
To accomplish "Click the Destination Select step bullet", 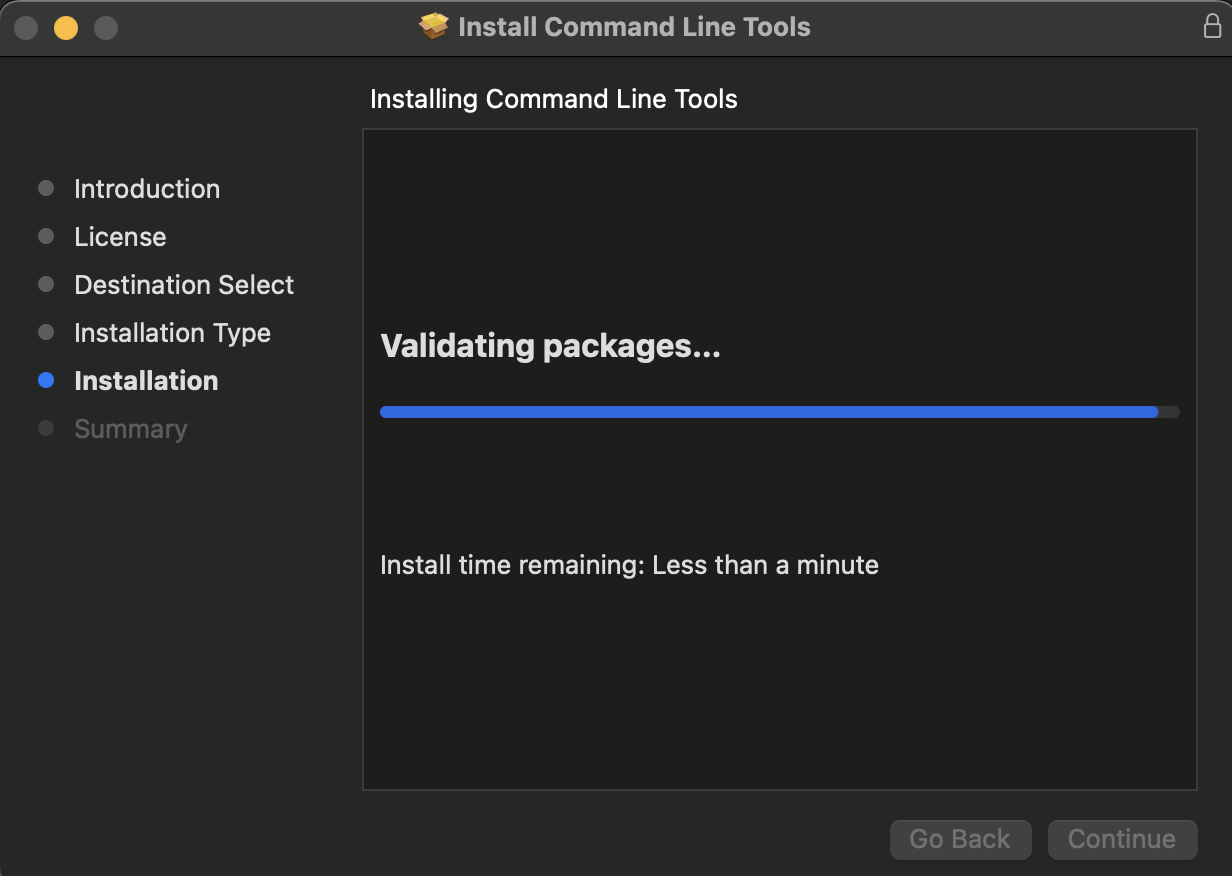I will coord(46,284).
